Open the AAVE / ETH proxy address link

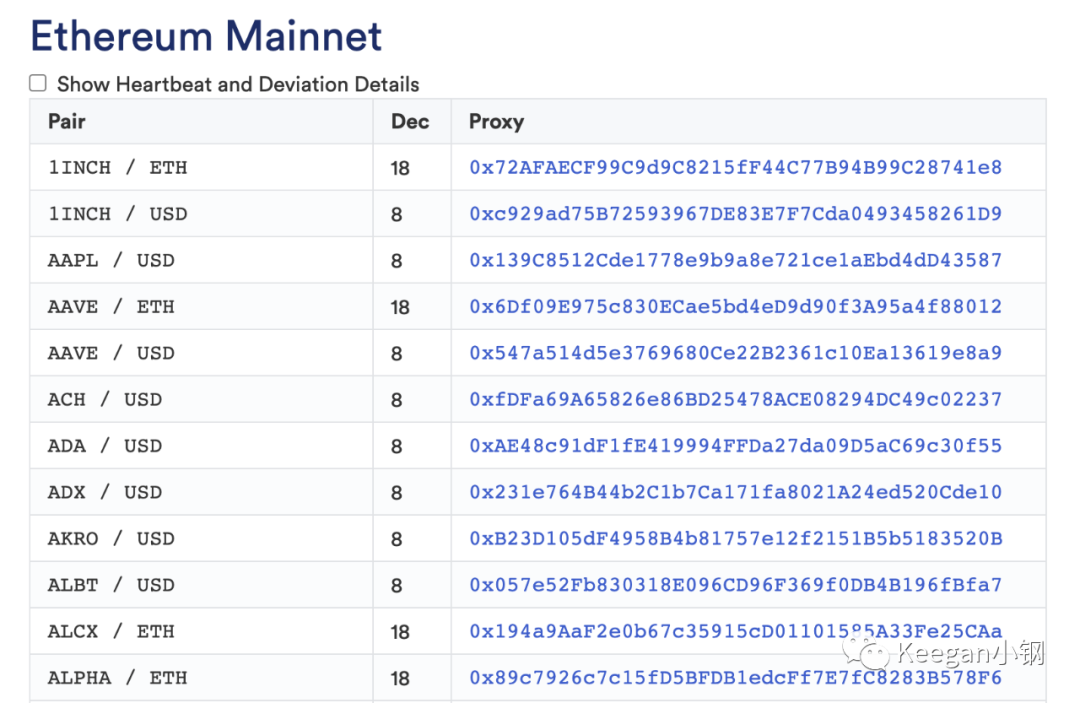736,306
